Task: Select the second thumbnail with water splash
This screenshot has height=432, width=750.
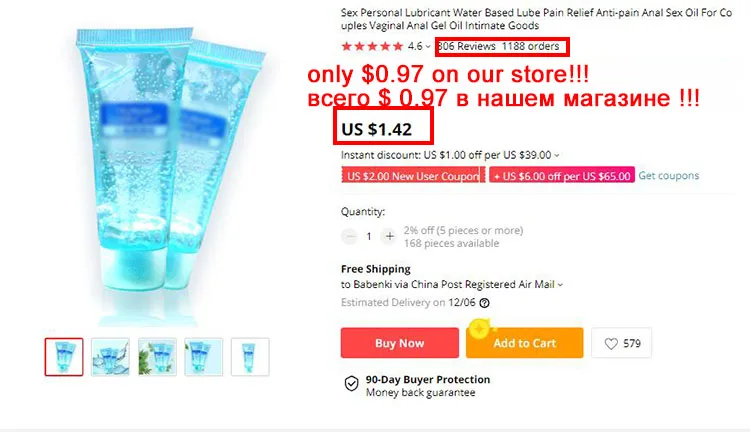Action: coord(110,357)
